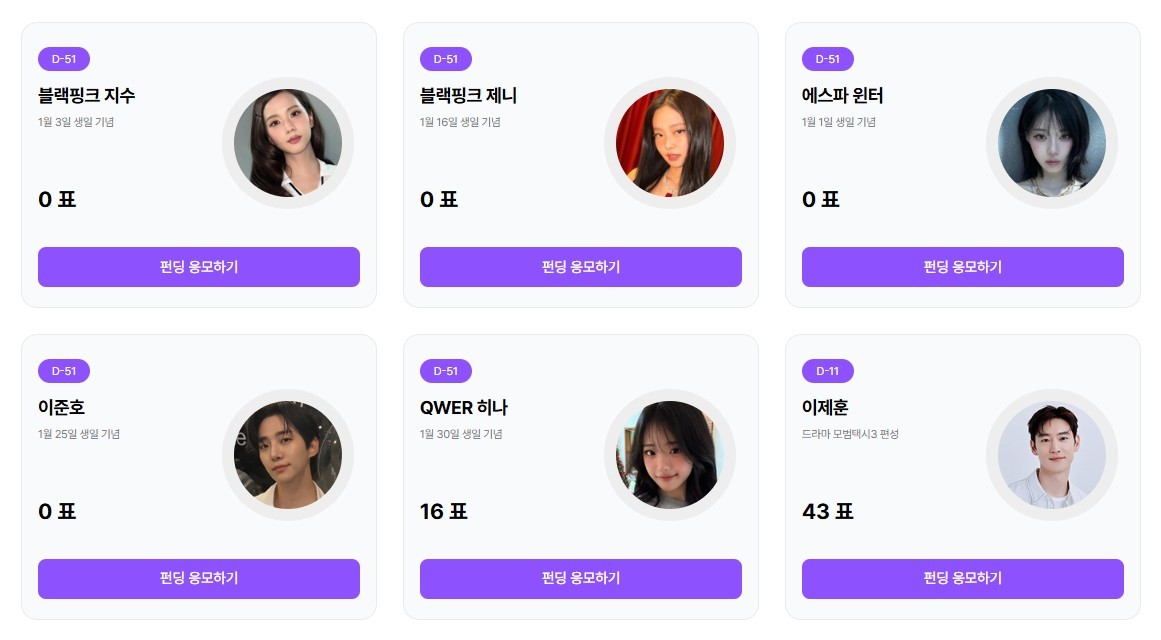Open 블랙핑크 제니's profile photo
Screen dimensions: 1161x640
click(x=670, y=144)
